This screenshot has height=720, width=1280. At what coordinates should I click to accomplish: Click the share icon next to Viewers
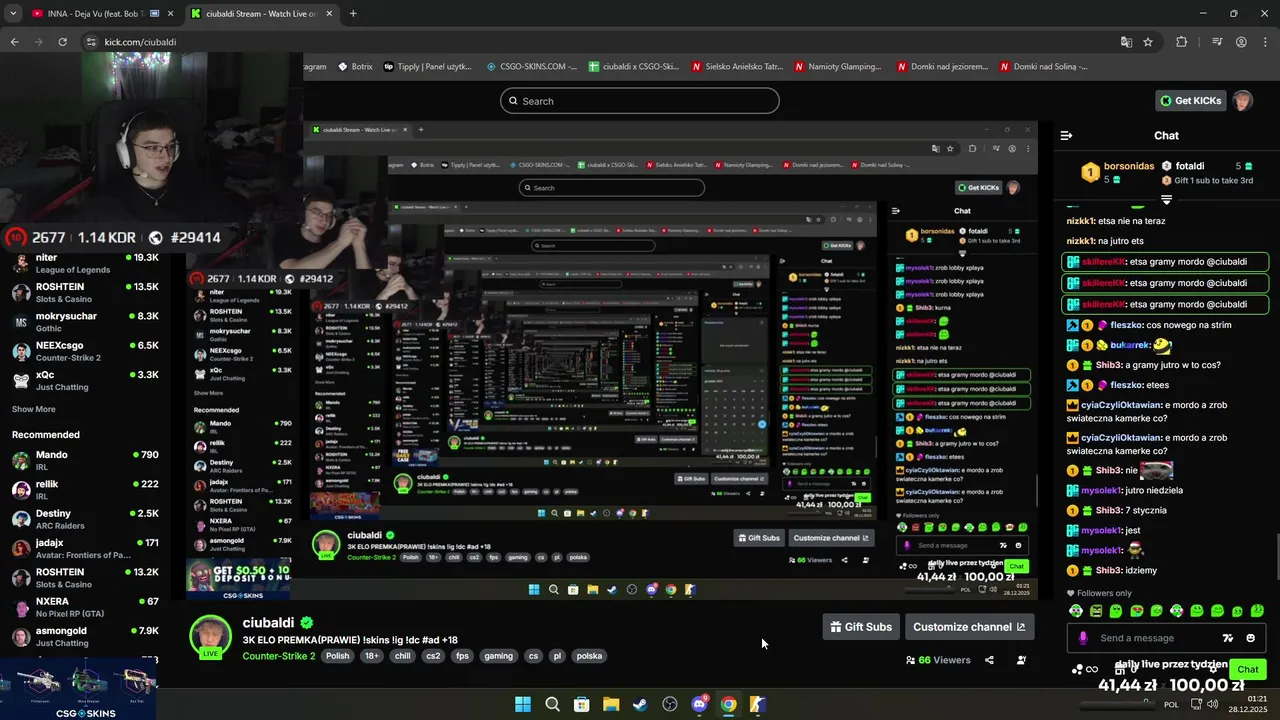pyautogui.click(x=989, y=660)
